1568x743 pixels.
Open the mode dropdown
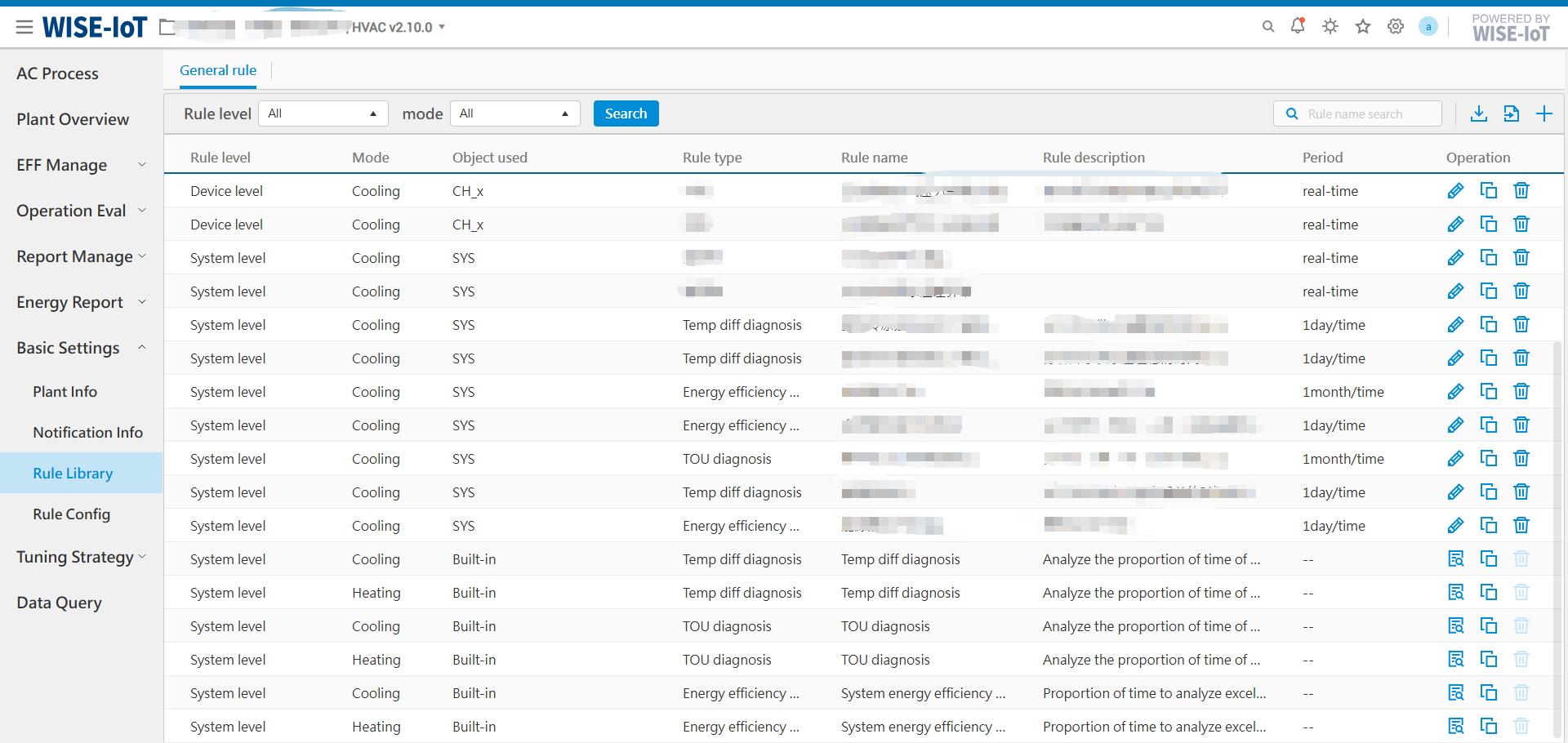pyautogui.click(x=514, y=113)
